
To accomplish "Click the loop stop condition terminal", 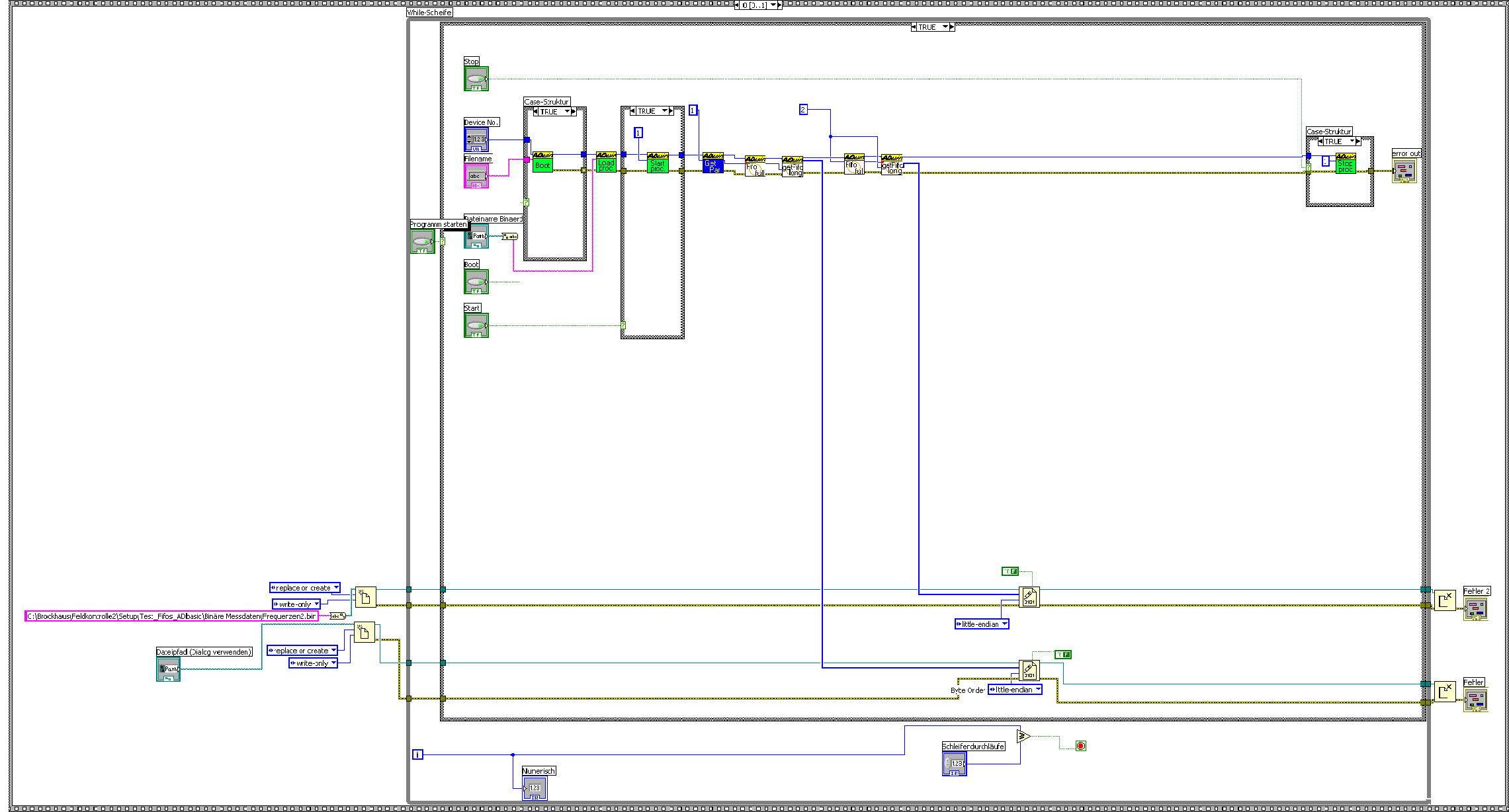I will pyautogui.click(x=1080, y=746).
